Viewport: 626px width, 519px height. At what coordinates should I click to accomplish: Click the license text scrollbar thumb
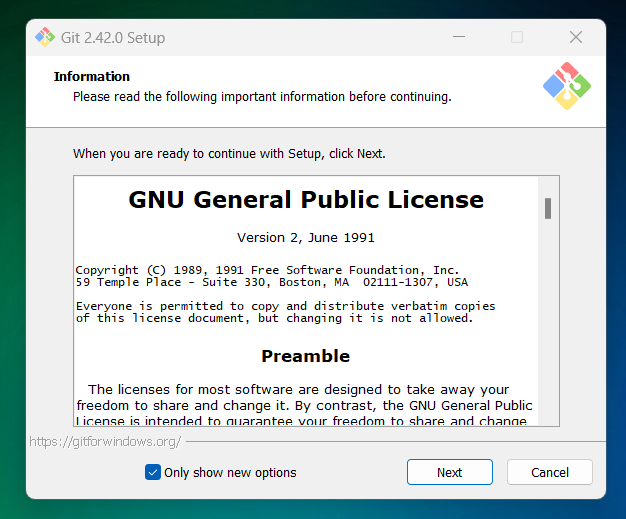548,208
